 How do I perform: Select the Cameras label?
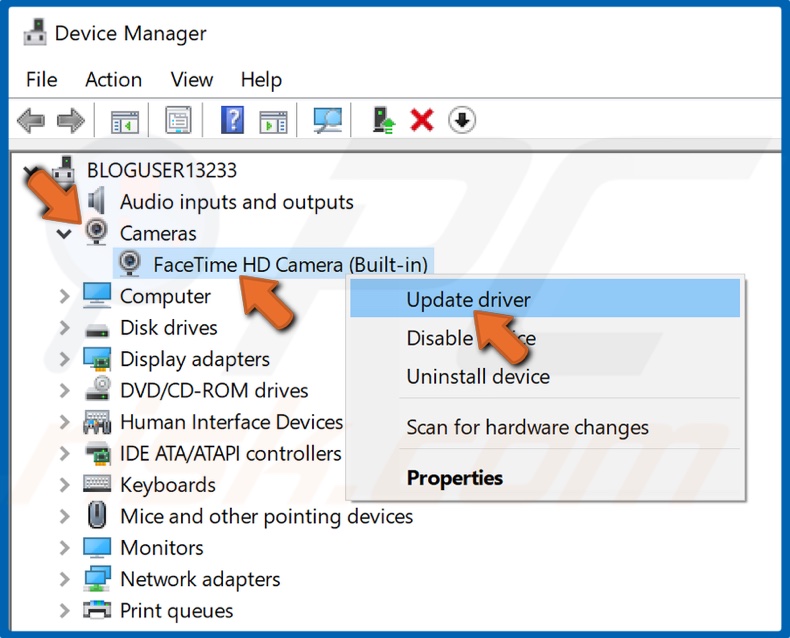tap(158, 233)
